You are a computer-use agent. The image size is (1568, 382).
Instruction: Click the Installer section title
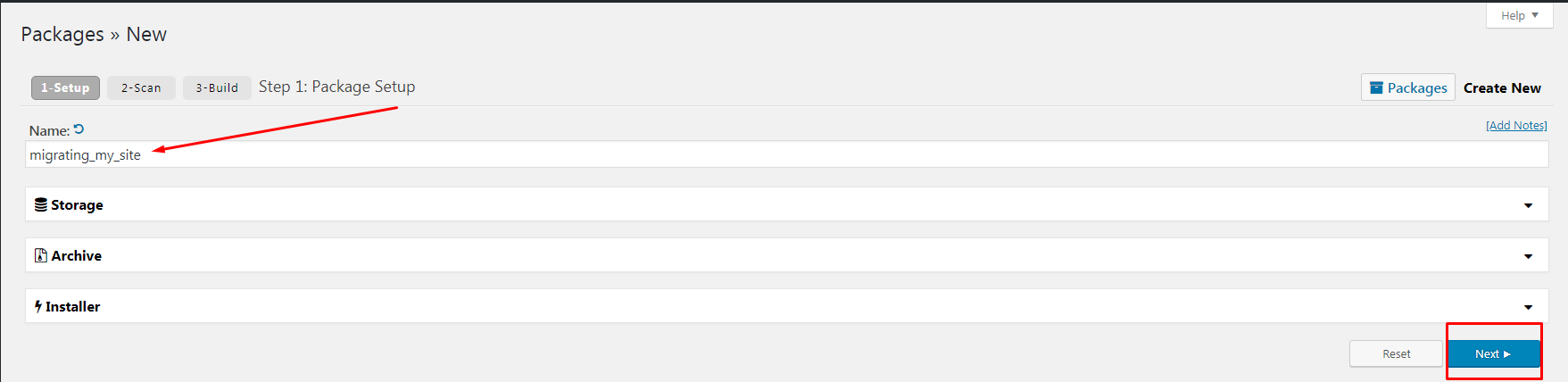[x=72, y=306]
